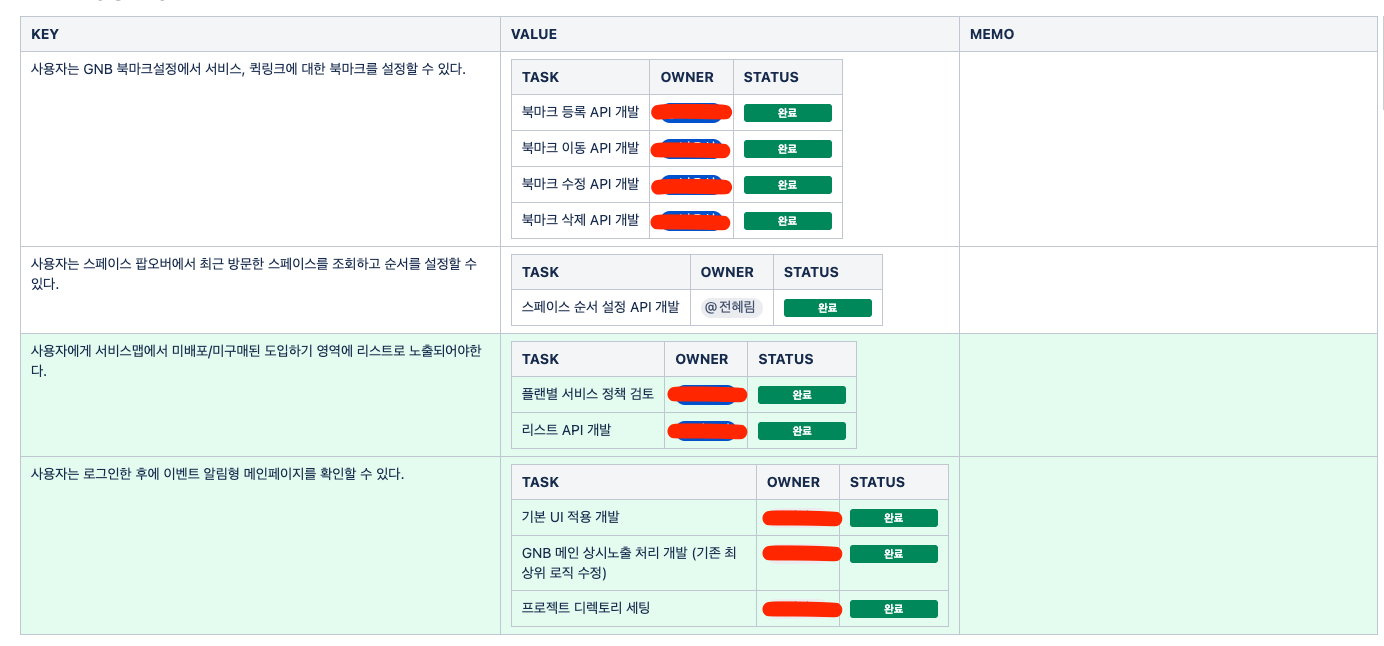This screenshot has height=646, width=1384.
Task: Select the 완료 status of 스페이스 순서 설정 API
Action: [x=827, y=308]
